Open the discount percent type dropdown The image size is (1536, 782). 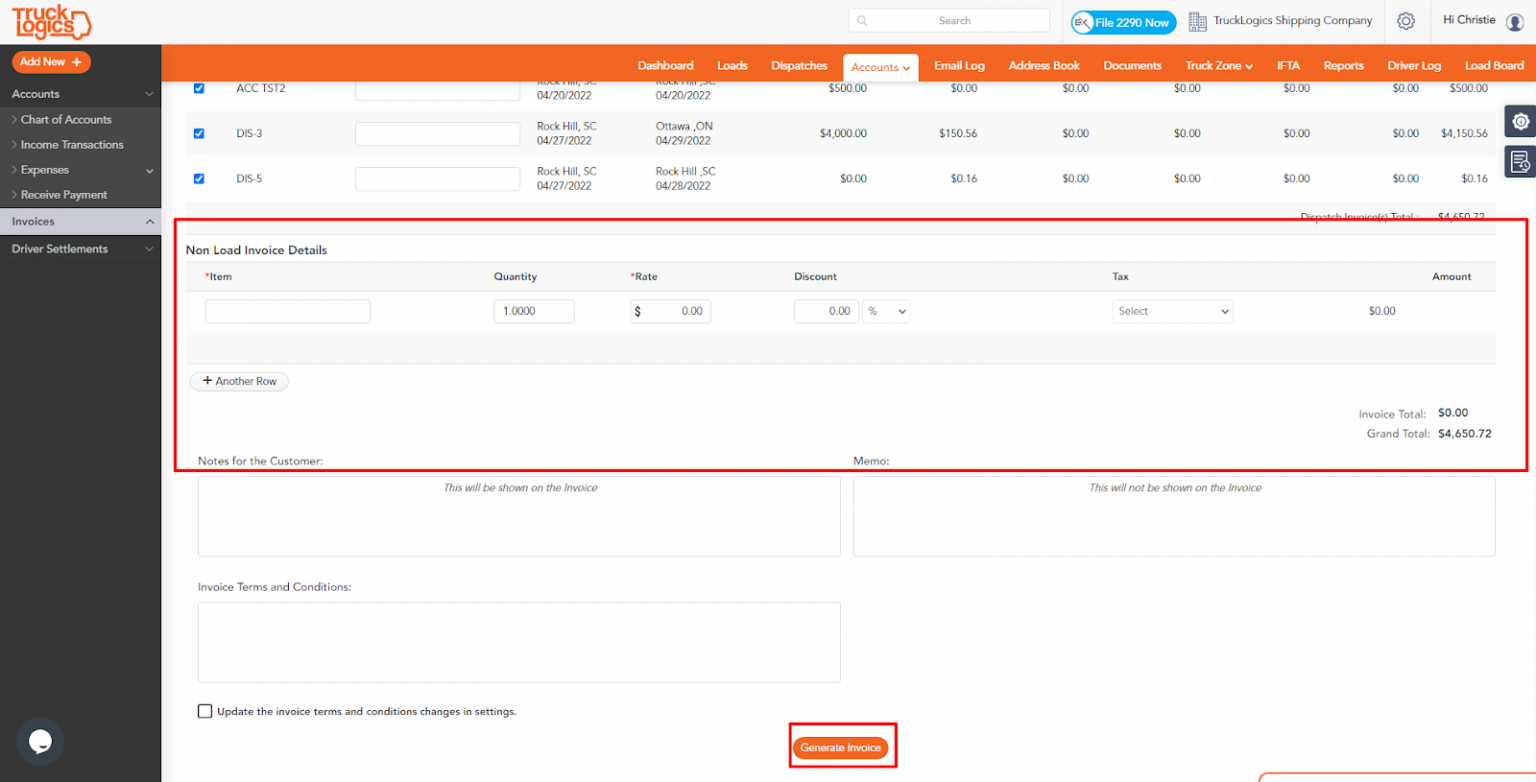point(886,311)
